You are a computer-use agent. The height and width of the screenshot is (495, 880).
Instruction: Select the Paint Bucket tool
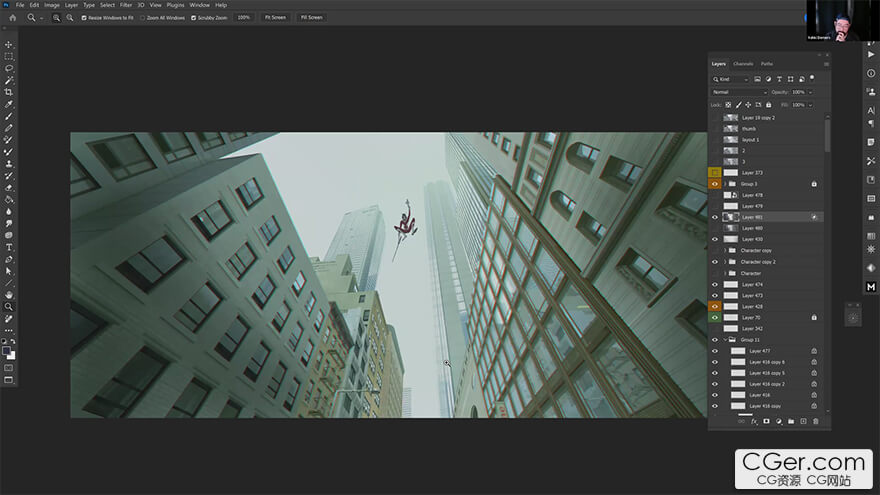tap(8, 199)
